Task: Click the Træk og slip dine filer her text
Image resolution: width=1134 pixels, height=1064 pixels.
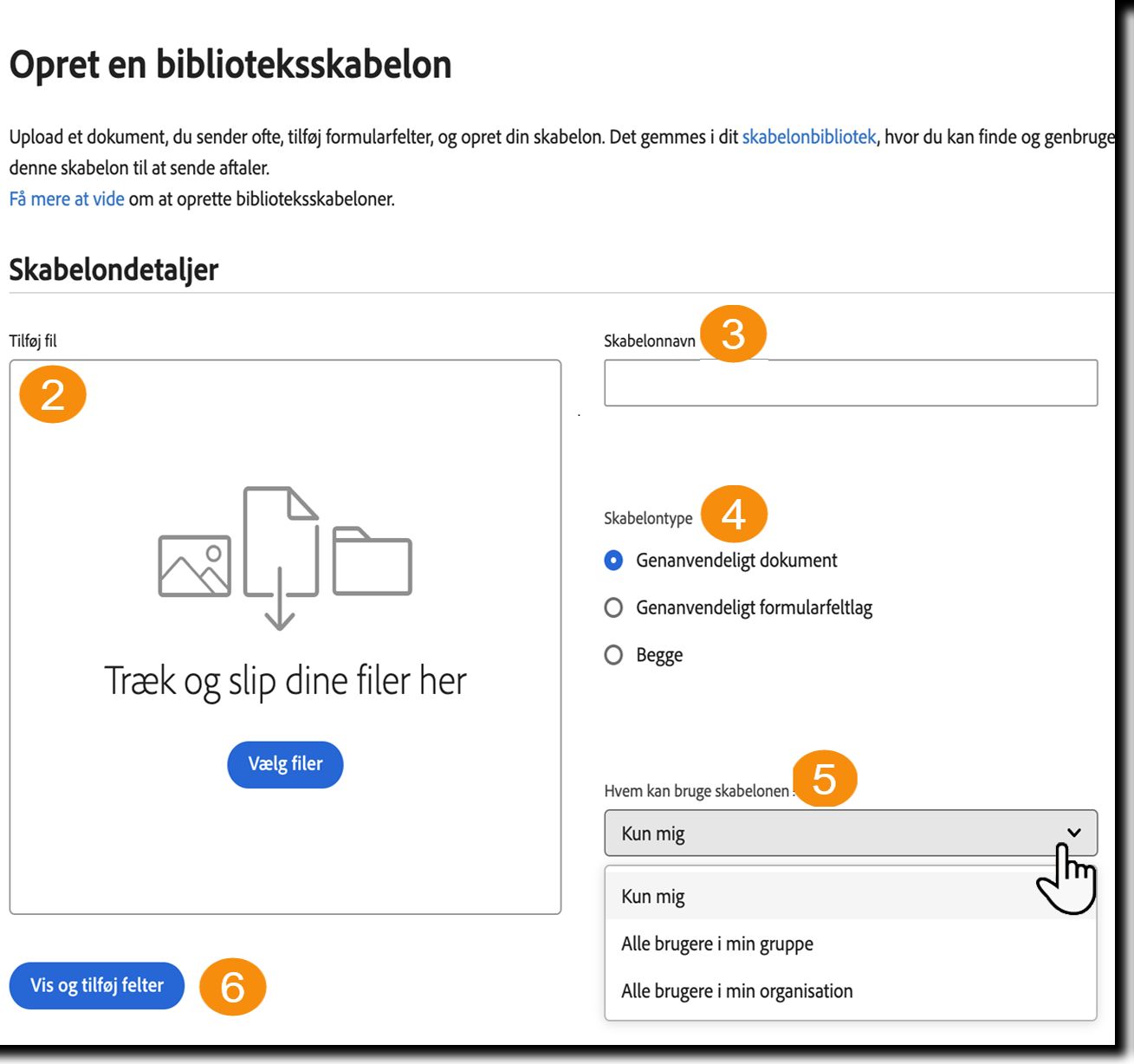Action: [x=285, y=682]
